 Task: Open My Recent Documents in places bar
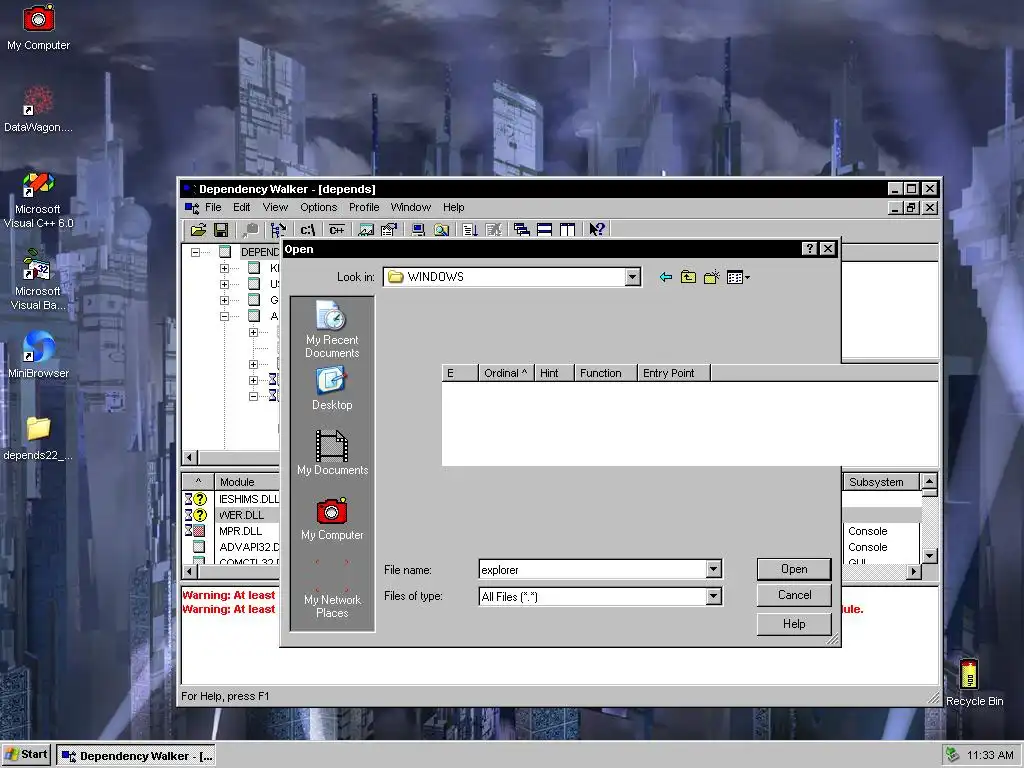tap(332, 330)
